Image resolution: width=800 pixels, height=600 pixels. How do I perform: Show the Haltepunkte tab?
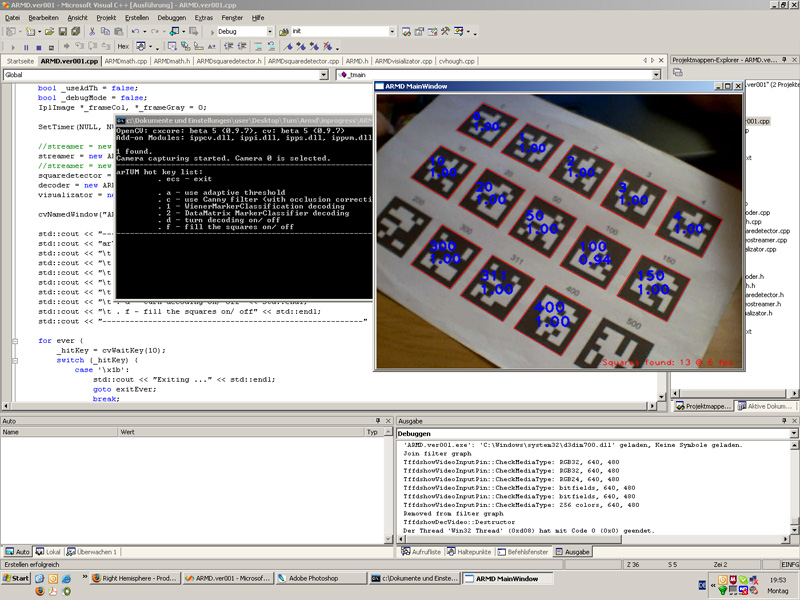click(469, 552)
